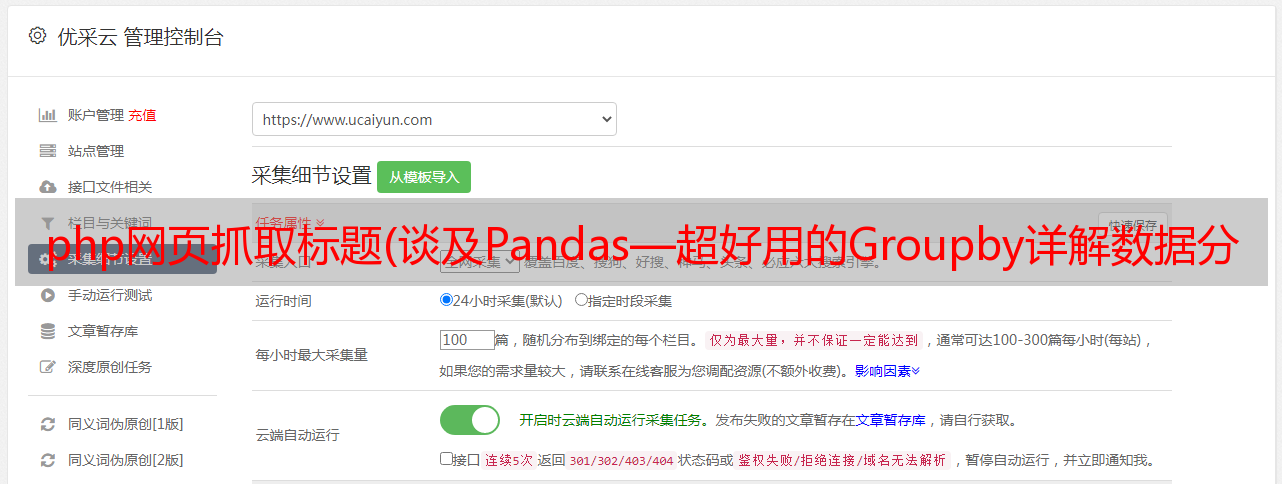
Task: Check the 接口 连续5次 checkbox
Action: point(446,459)
